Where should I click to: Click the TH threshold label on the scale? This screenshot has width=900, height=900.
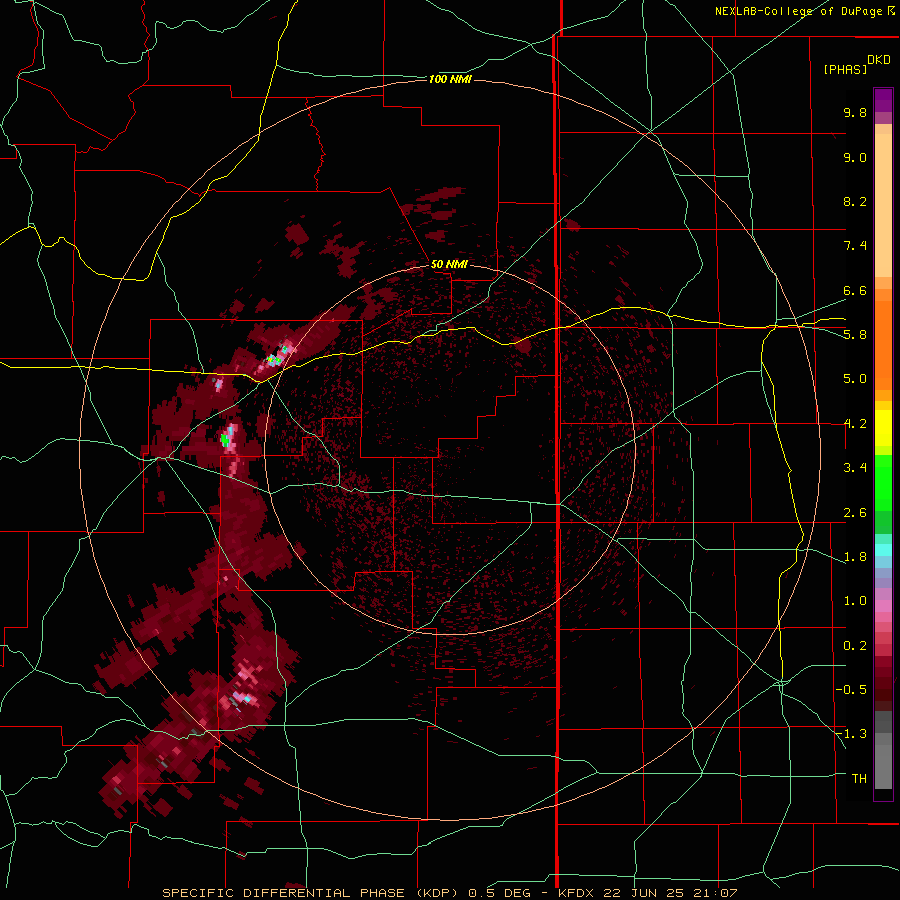point(859,778)
